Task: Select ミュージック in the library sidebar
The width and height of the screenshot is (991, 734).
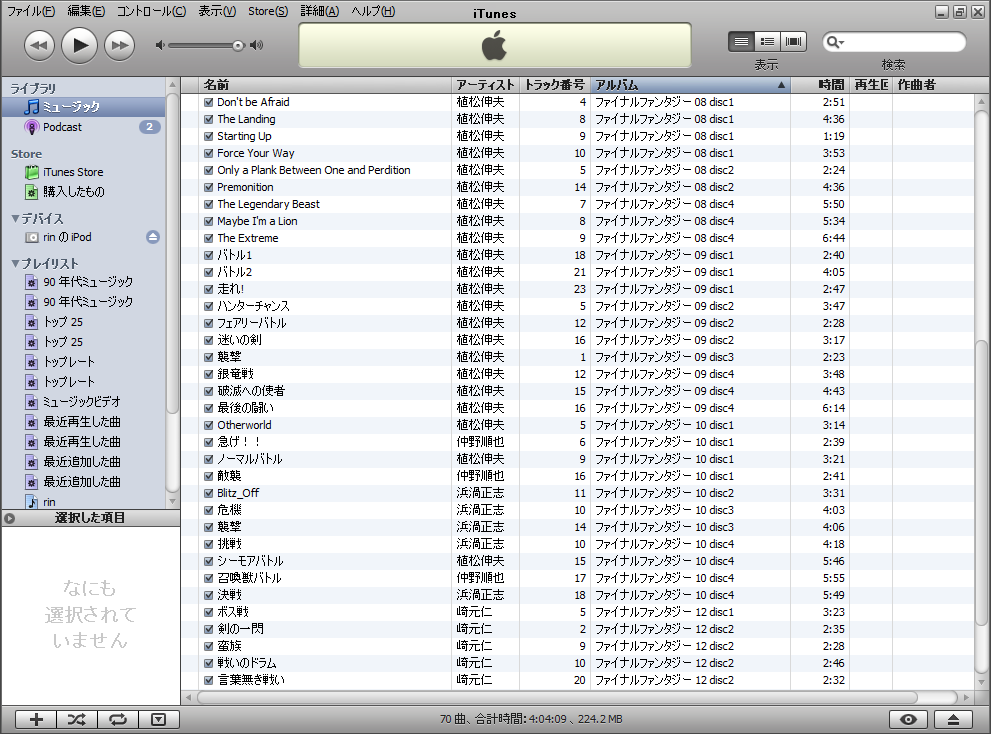Action: [x=83, y=107]
